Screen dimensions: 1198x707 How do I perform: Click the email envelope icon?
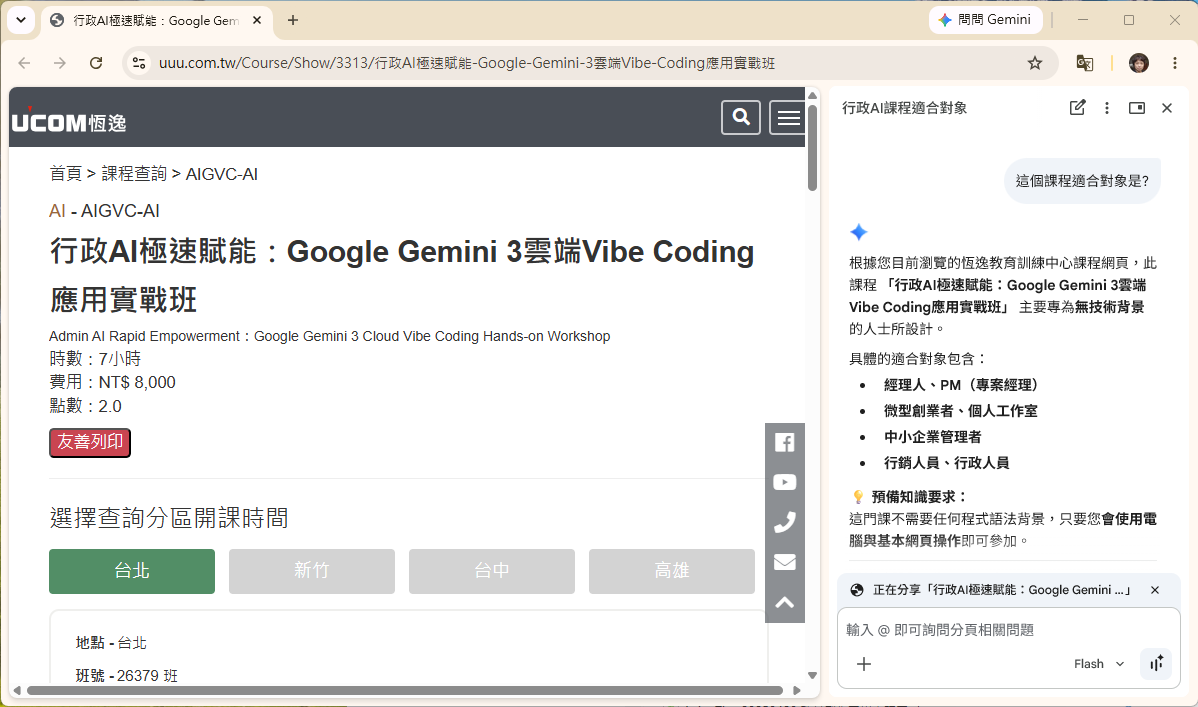tap(785, 562)
